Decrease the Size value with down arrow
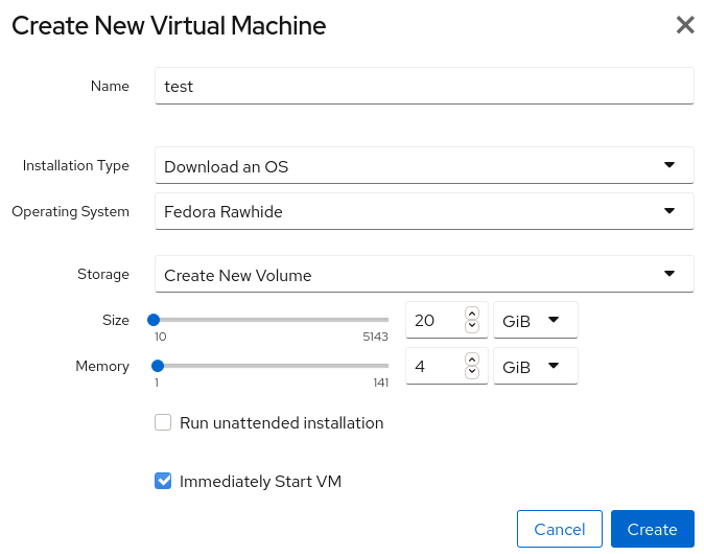The image size is (704, 554). click(472, 327)
